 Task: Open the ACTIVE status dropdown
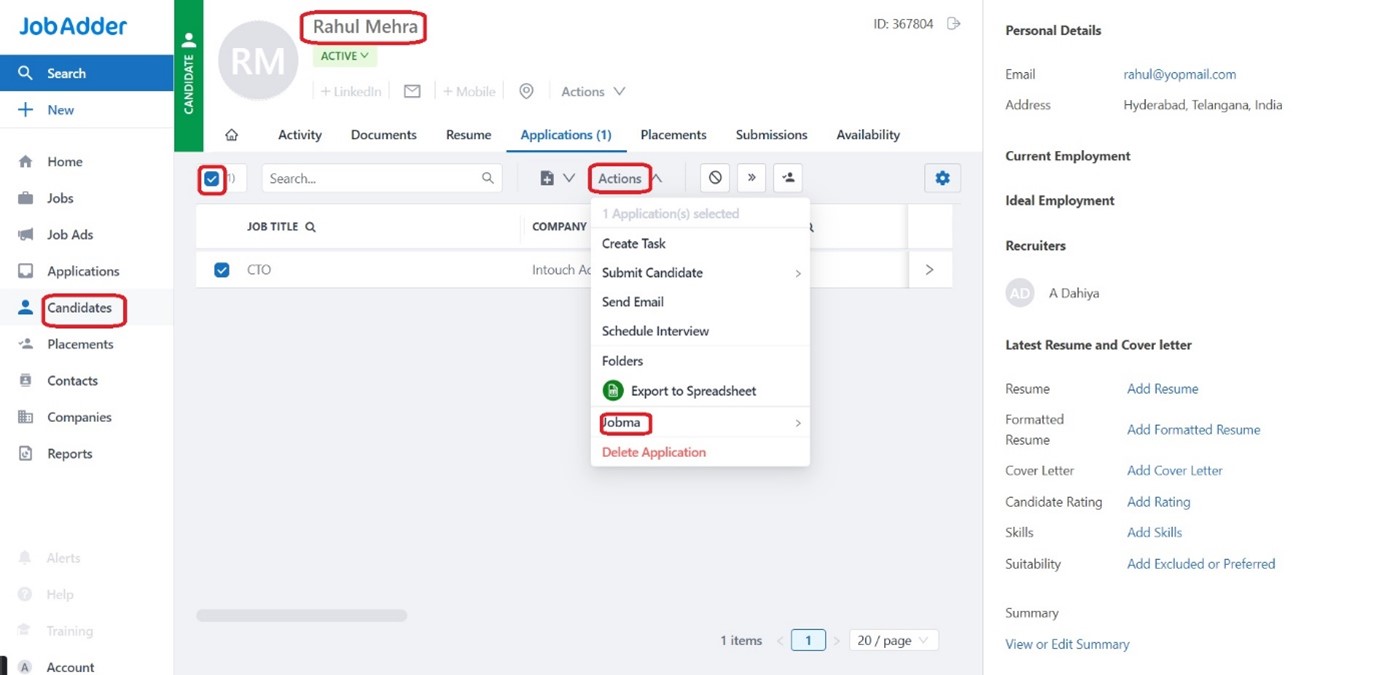coord(344,56)
